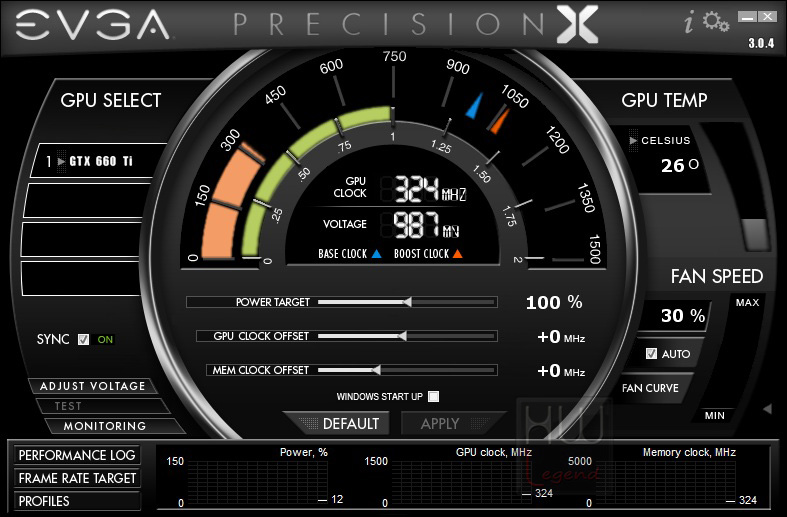
Task: Click the GPU clock 324 MHz readout
Action: click(x=430, y=189)
